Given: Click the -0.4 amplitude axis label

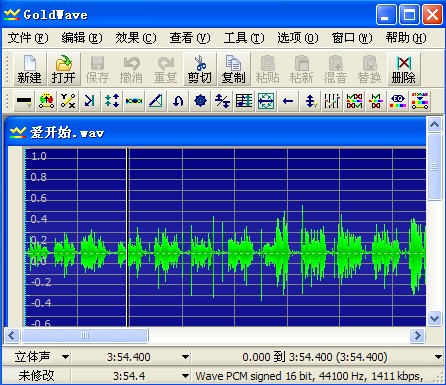Looking at the screenshot, I should (41, 303).
